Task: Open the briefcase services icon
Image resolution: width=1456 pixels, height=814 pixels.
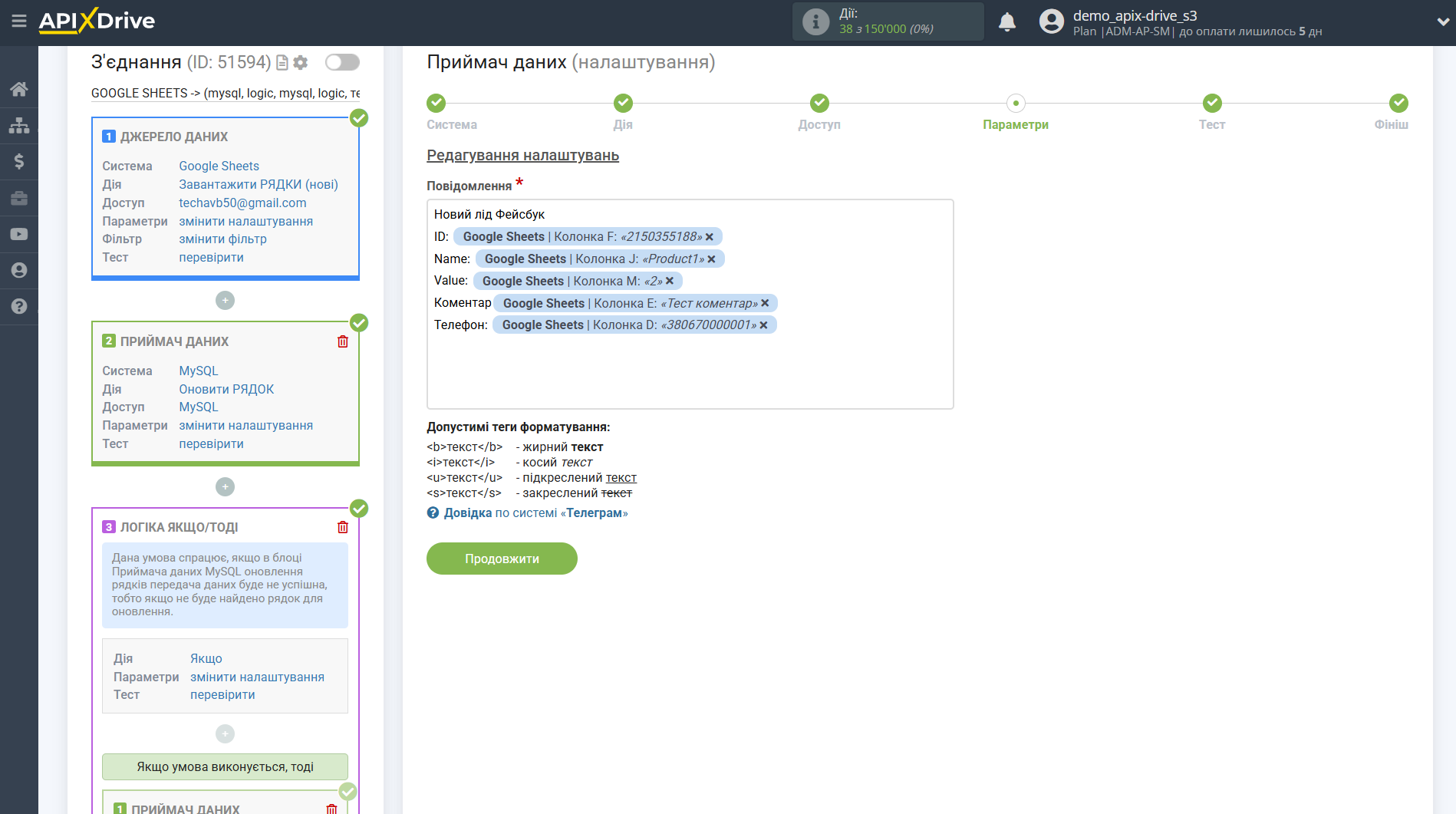Action: tap(19, 198)
